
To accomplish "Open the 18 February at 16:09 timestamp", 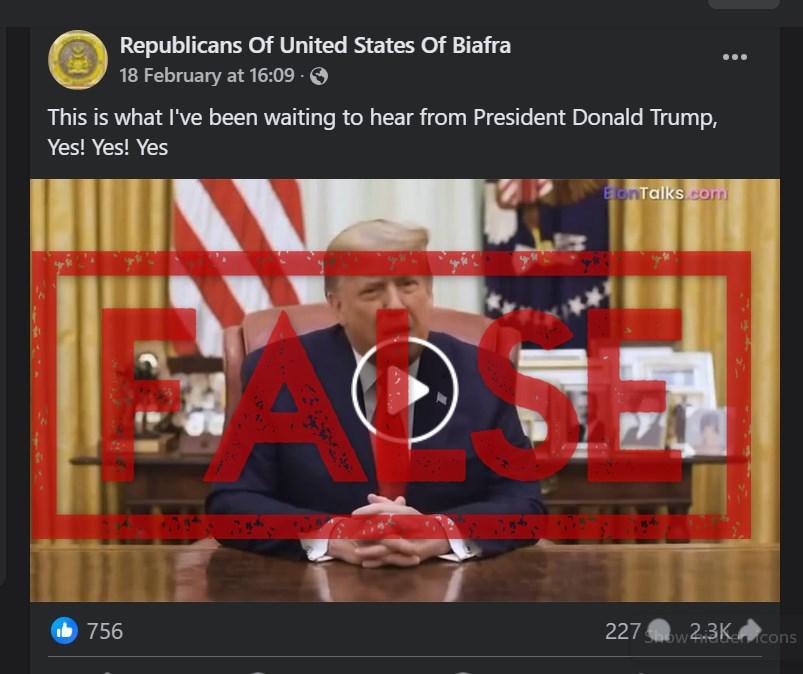I will click(207, 76).
